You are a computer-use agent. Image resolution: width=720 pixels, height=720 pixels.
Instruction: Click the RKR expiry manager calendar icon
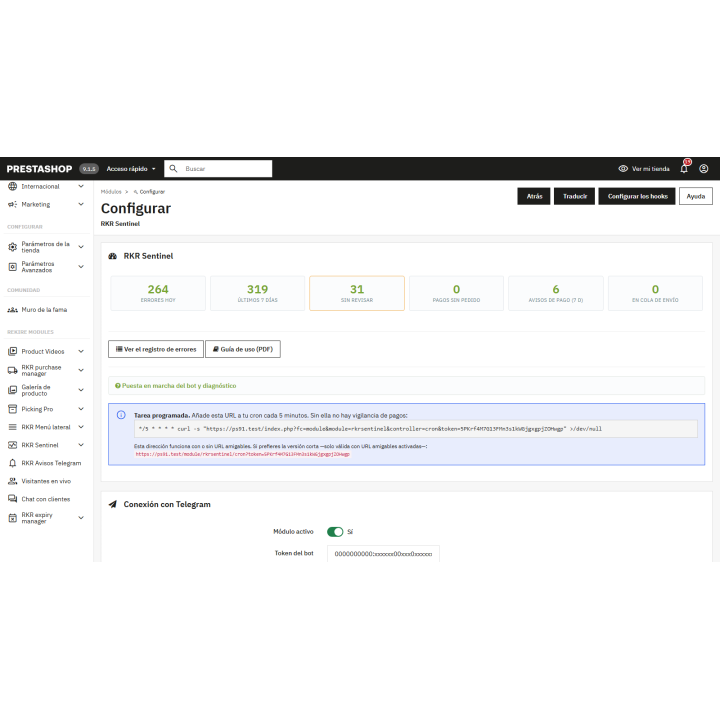(x=12, y=518)
